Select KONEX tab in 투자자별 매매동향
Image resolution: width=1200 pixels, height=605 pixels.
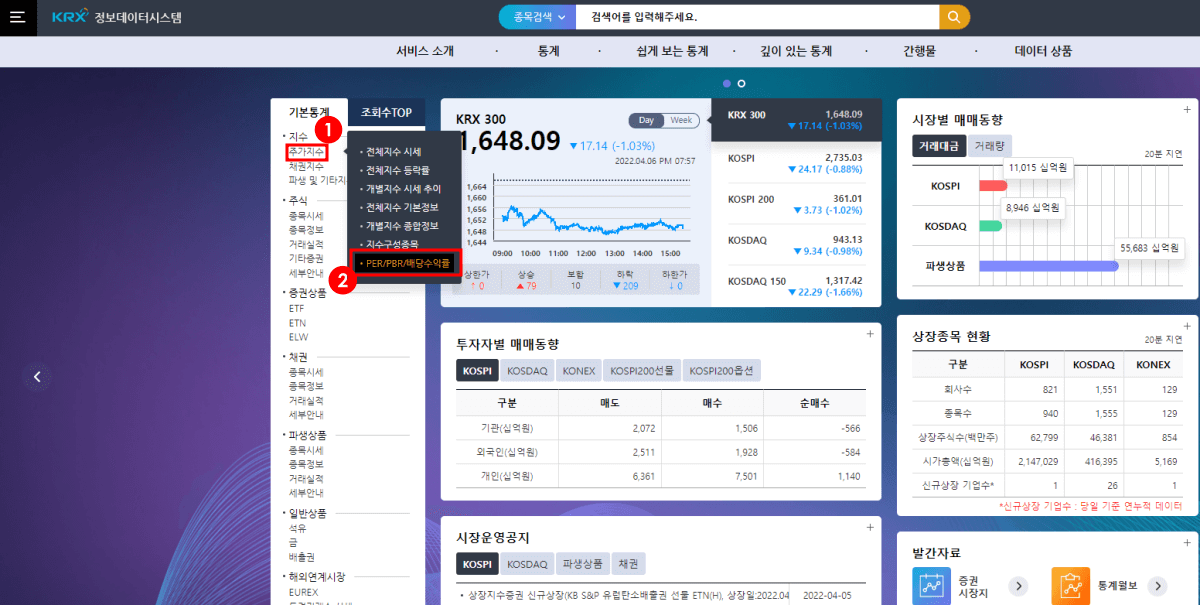click(579, 371)
